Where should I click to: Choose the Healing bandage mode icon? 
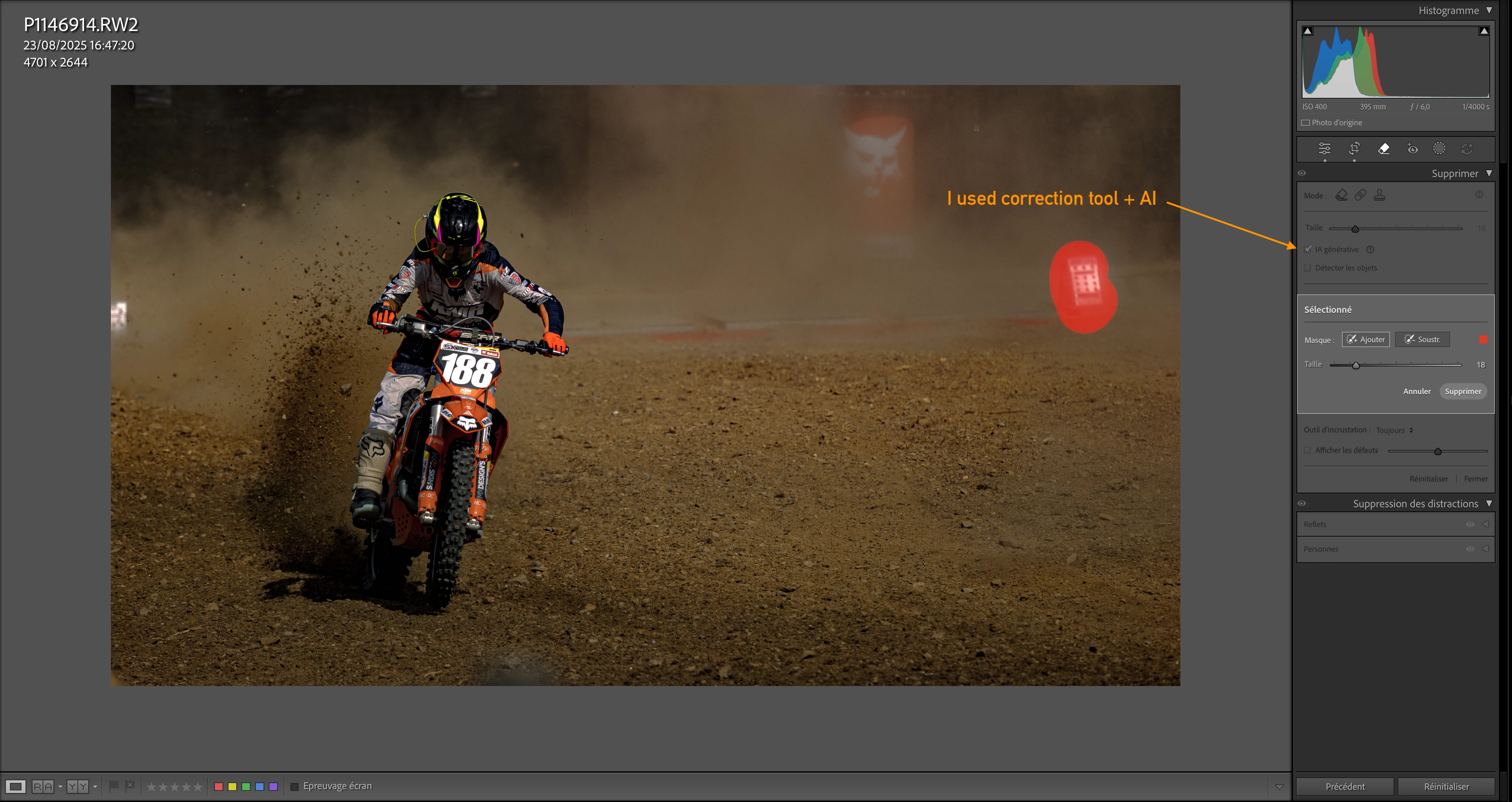(x=1360, y=195)
